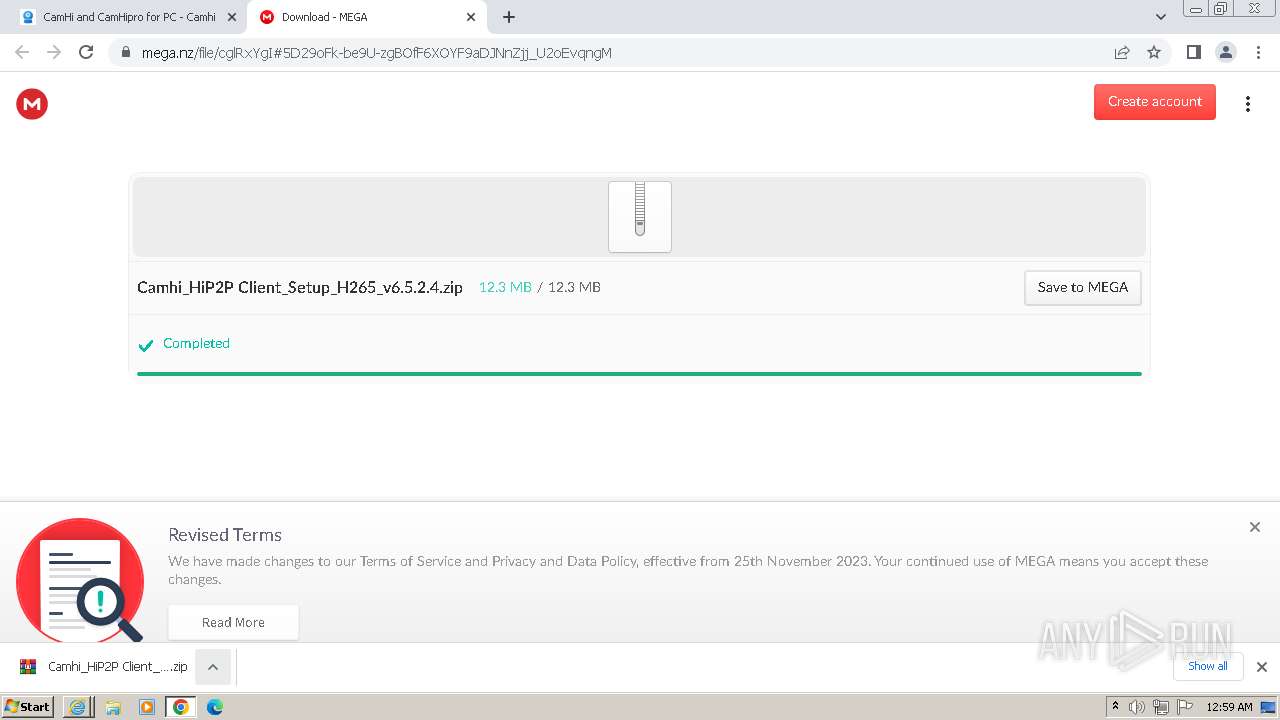Launch Internet Explorer from taskbar
This screenshot has width=1280, height=720.
pos(77,707)
